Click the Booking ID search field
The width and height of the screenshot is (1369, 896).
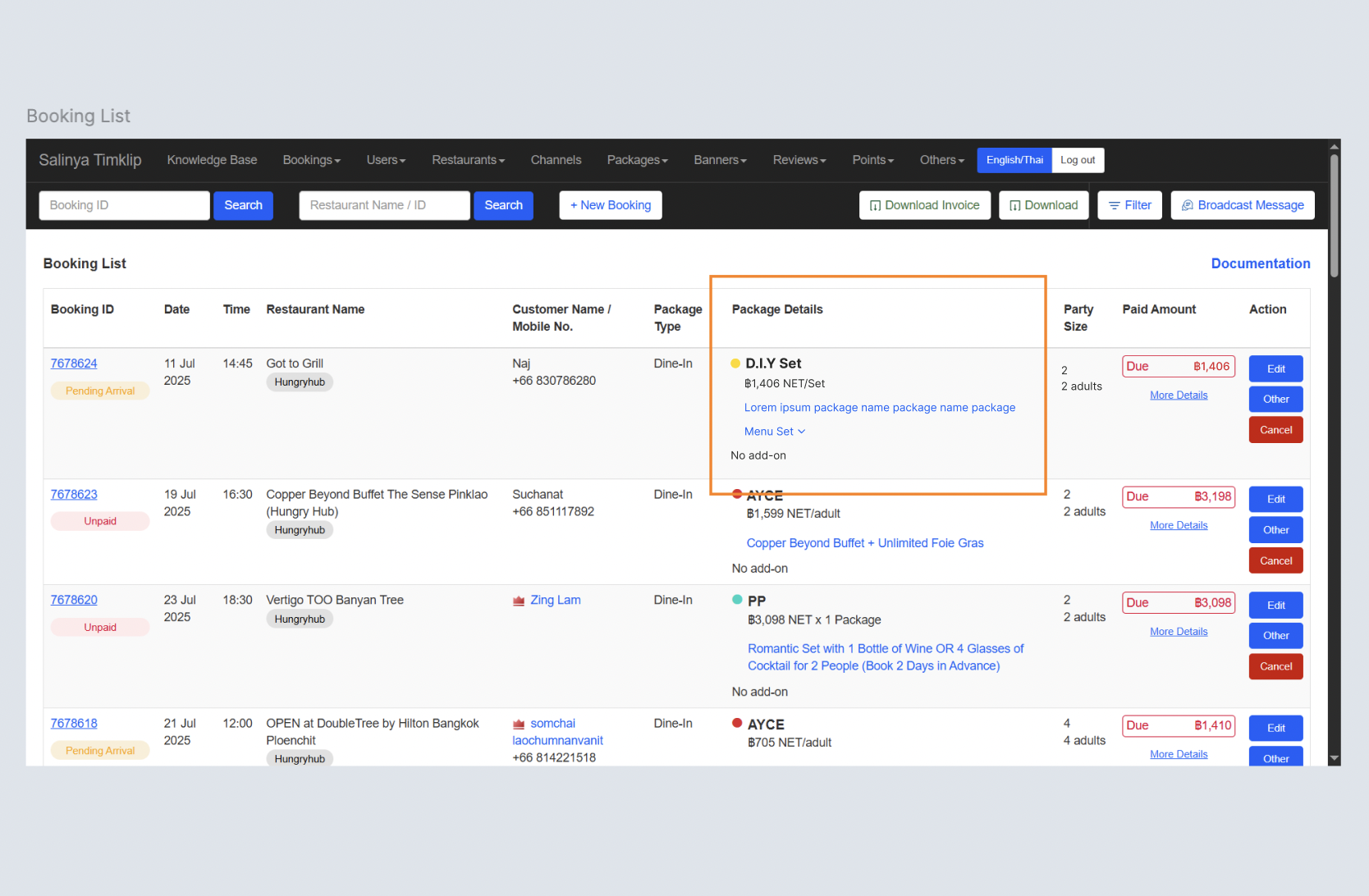click(x=124, y=205)
